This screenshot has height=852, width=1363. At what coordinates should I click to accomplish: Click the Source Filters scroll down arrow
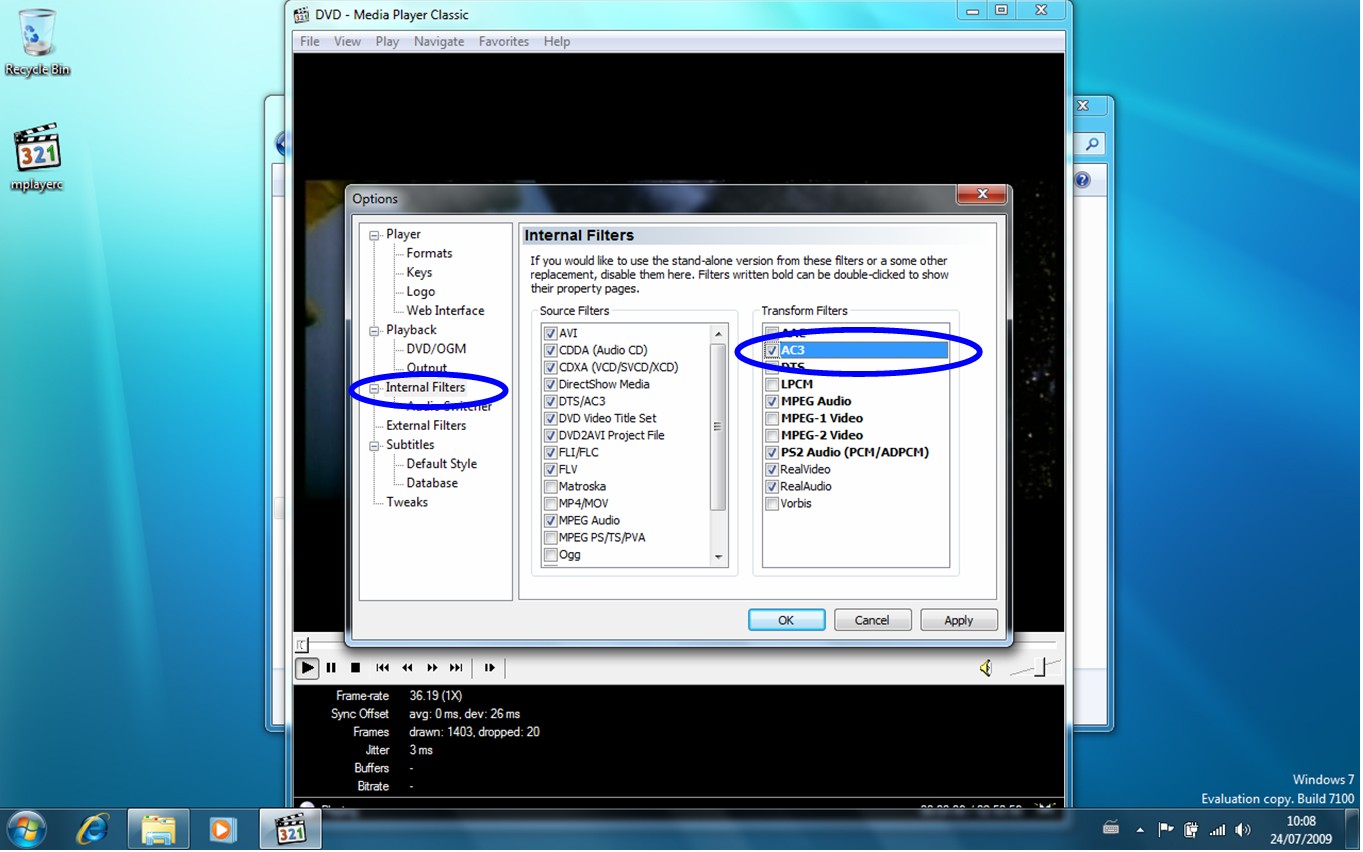[718, 557]
